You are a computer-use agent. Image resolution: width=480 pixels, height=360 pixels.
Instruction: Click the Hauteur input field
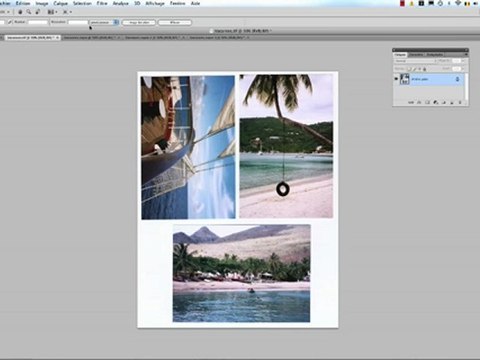coord(38,22)
